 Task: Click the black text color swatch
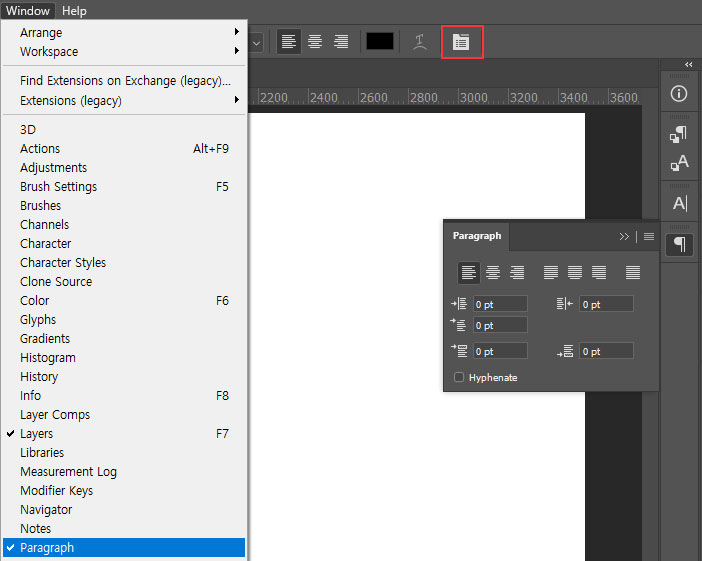[380, 41]
